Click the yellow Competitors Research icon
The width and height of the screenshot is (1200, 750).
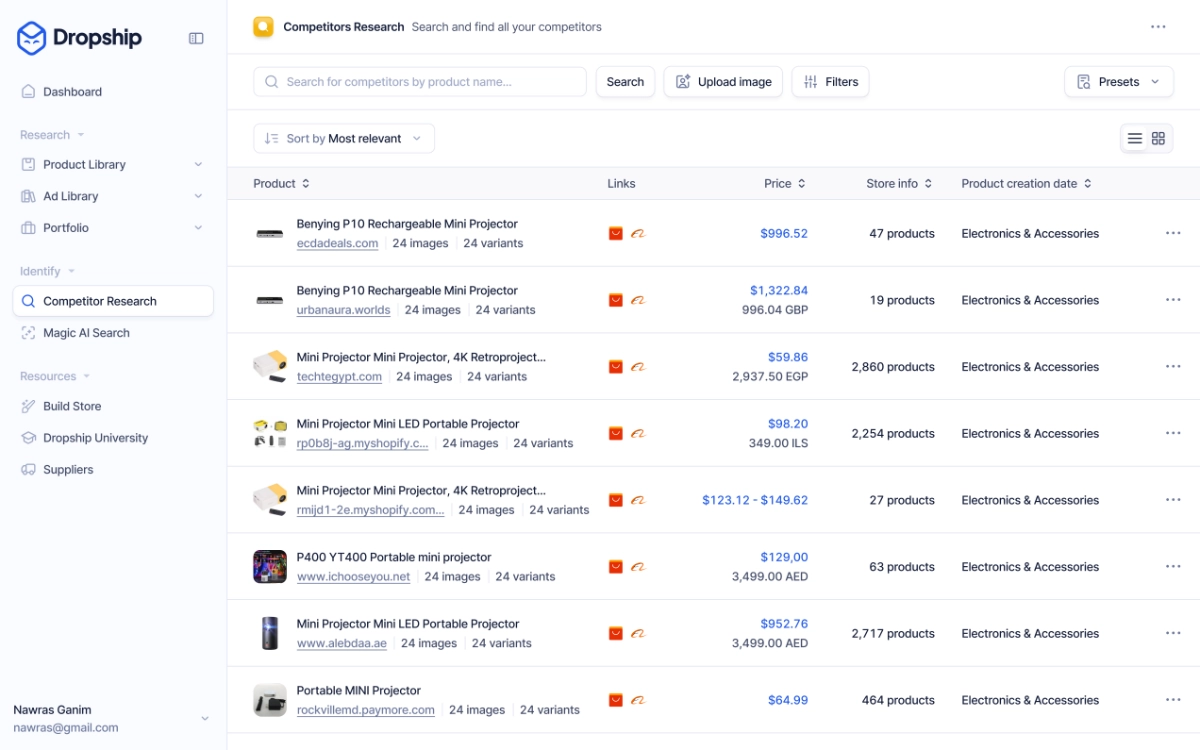pos(263,27)
